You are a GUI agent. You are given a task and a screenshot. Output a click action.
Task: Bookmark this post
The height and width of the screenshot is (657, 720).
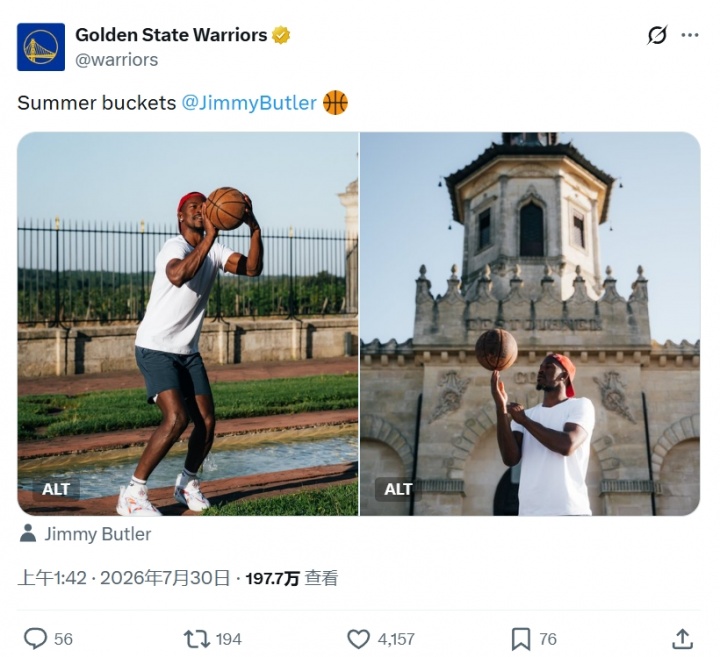[x=521, y=639]
